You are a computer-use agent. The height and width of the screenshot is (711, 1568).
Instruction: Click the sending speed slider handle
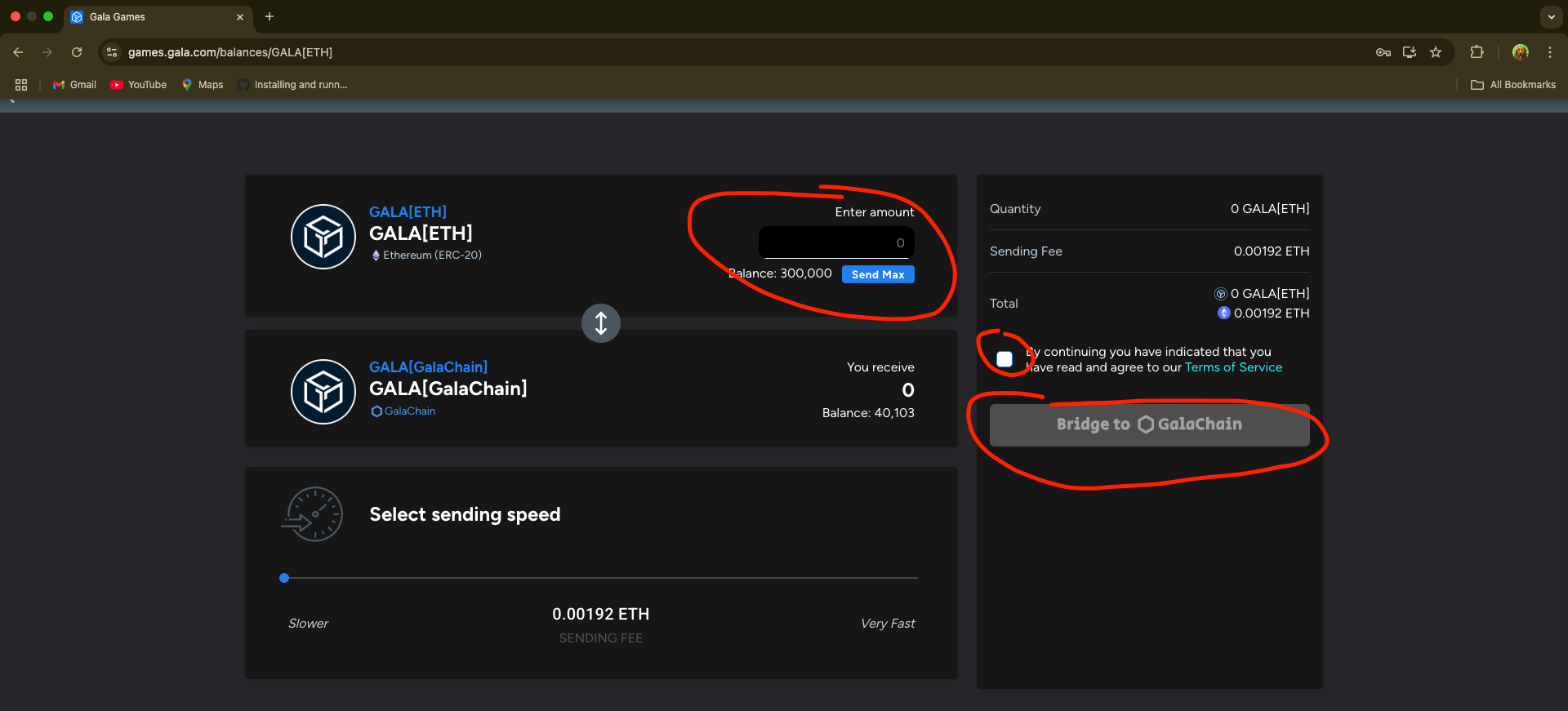coord(284,578)
